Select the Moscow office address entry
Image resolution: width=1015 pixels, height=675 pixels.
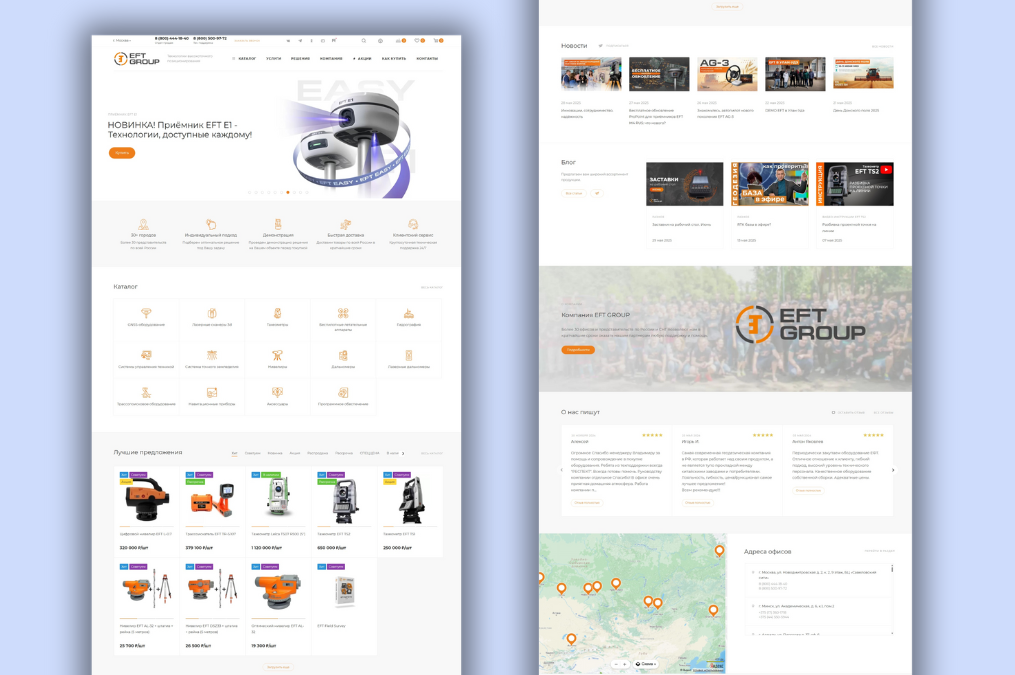coord(818,580)
